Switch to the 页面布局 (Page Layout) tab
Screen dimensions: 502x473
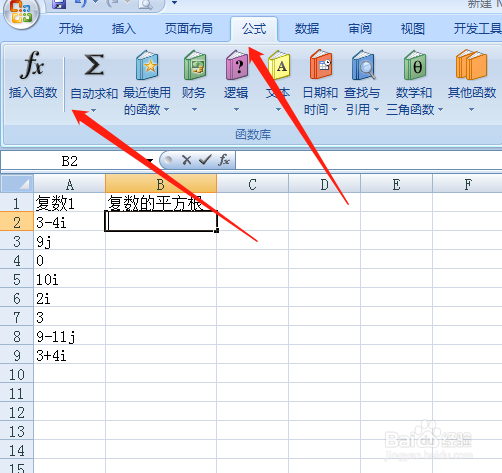[189, 29]
